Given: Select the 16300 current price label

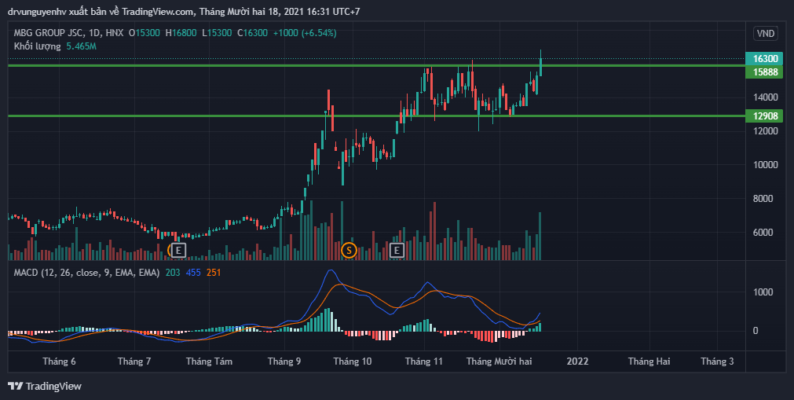Looking at the screenshot, I should click(764, 59).
